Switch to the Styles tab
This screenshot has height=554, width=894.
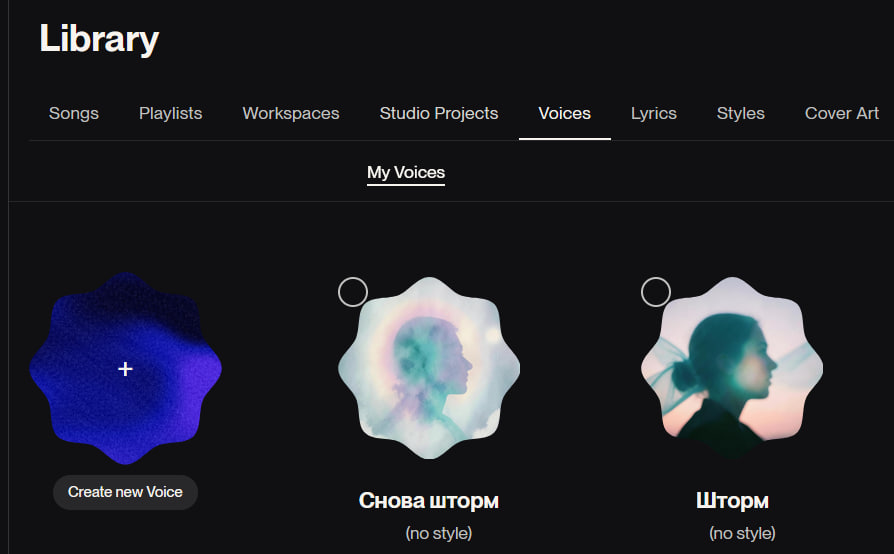click(x=741, y=113)
